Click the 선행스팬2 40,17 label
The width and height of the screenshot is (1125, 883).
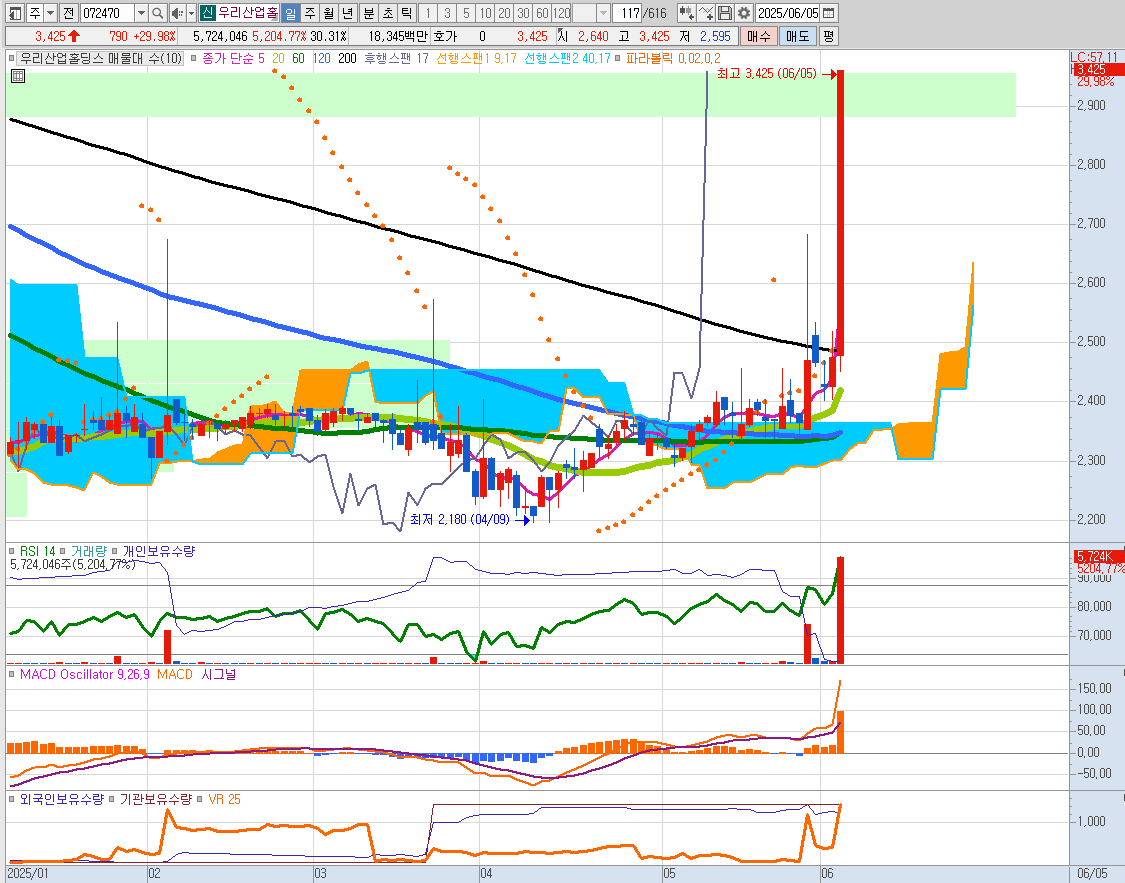pos(568,58)
